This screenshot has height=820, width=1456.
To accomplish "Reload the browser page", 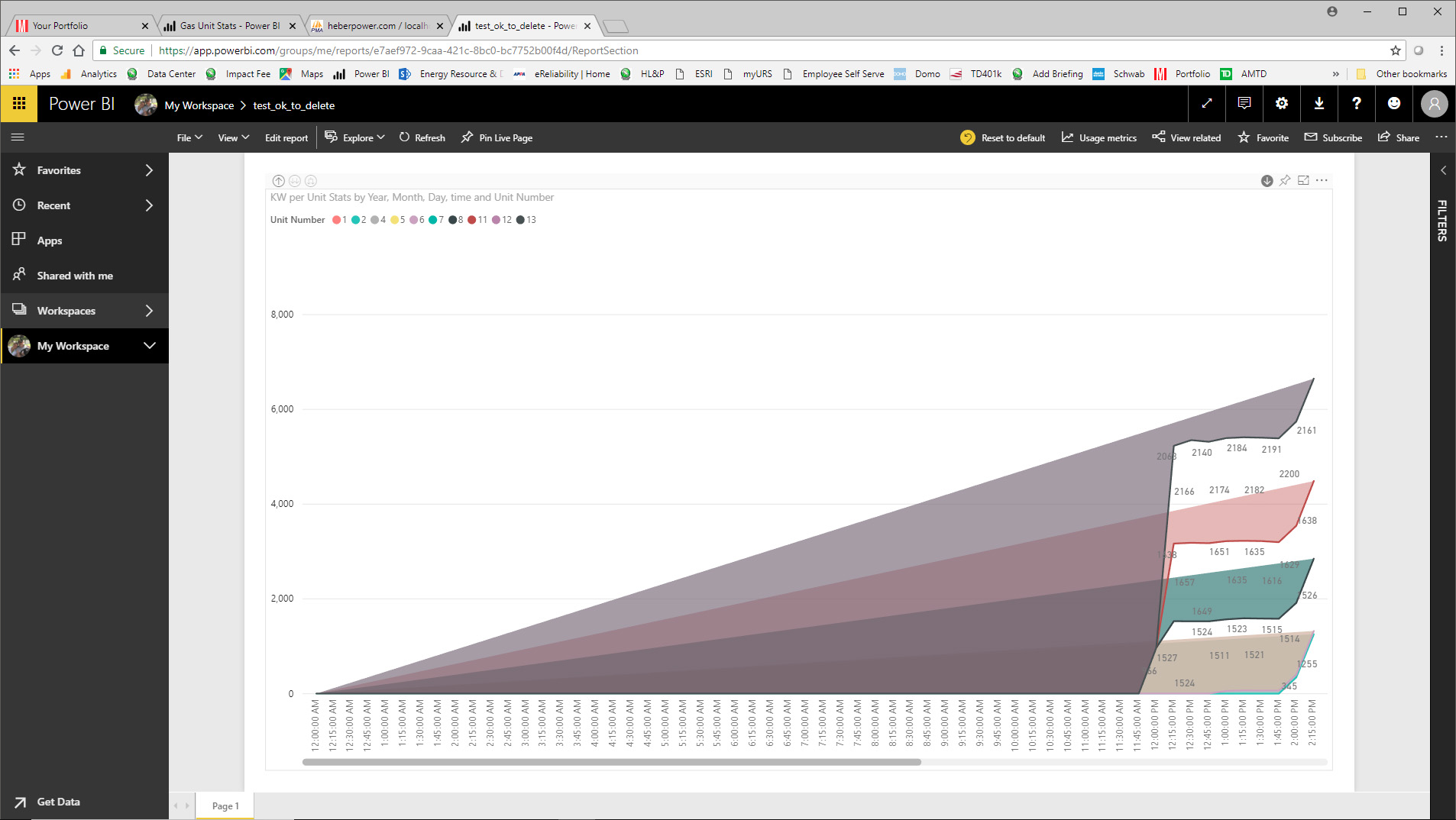I will 57,50.
